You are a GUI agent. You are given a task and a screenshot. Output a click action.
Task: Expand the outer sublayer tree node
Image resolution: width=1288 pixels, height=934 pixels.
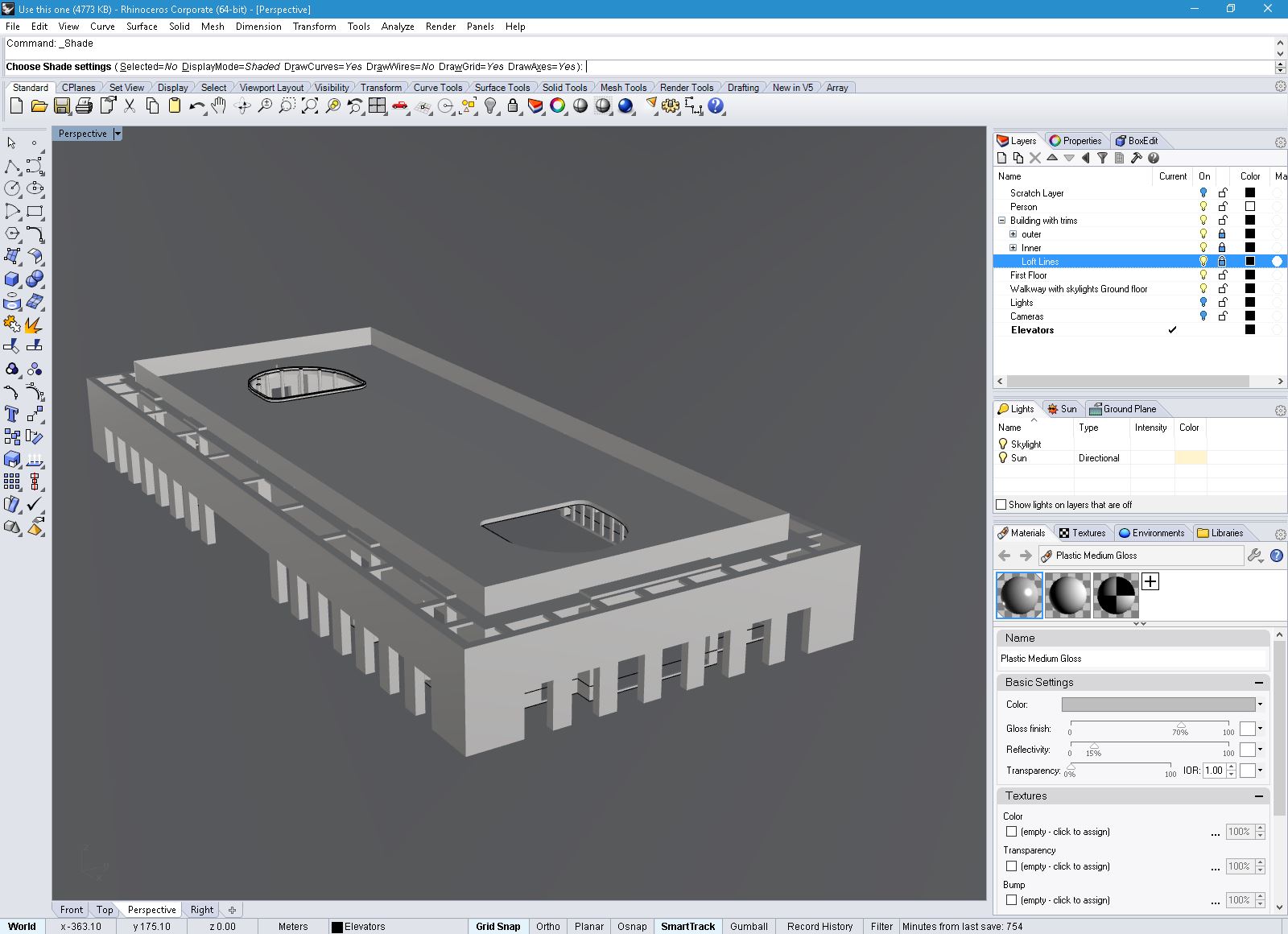(x=1013, y=234)
